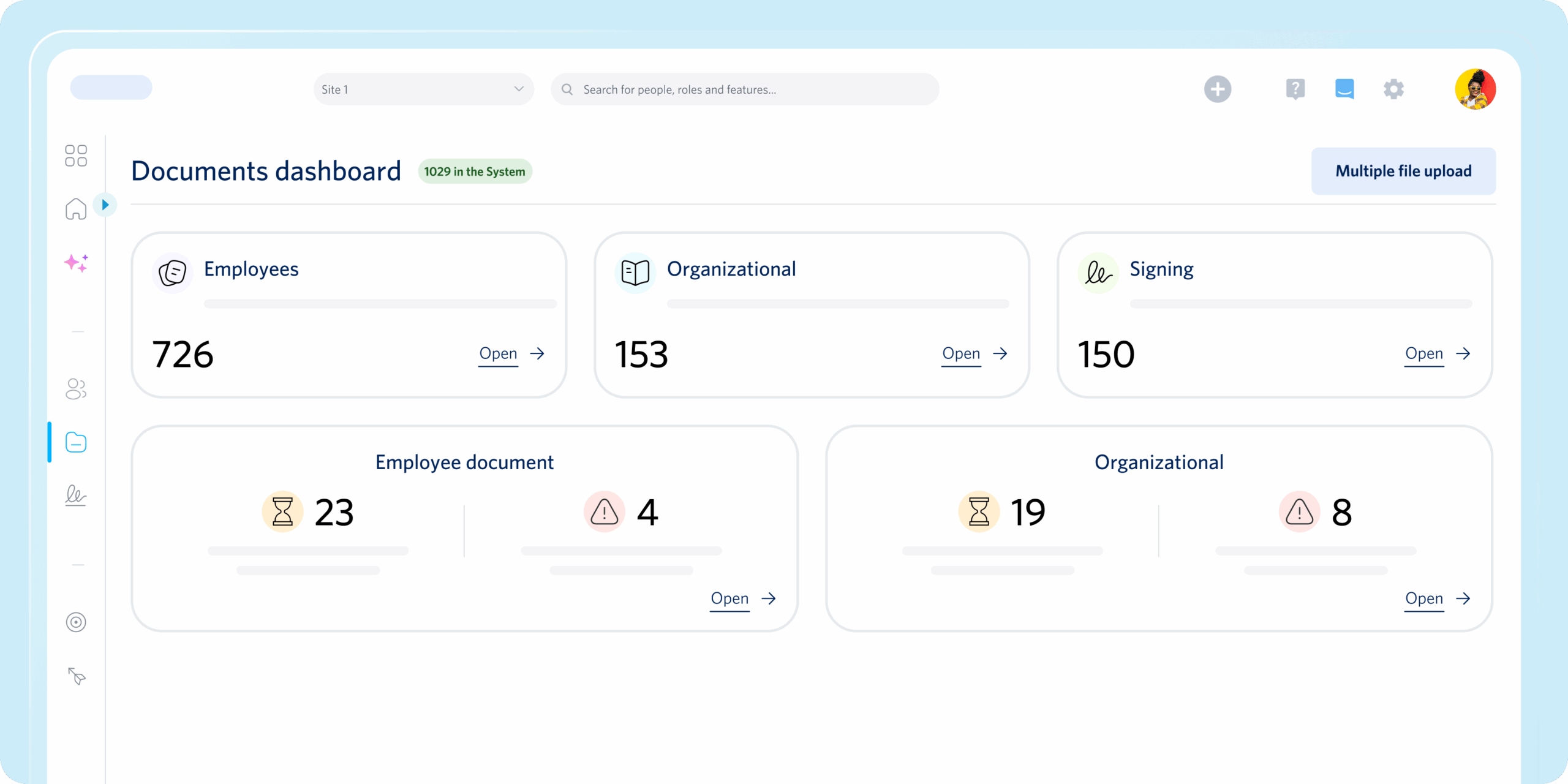Click the 726 employees count

pyautogui.click(x=183, y=354)
